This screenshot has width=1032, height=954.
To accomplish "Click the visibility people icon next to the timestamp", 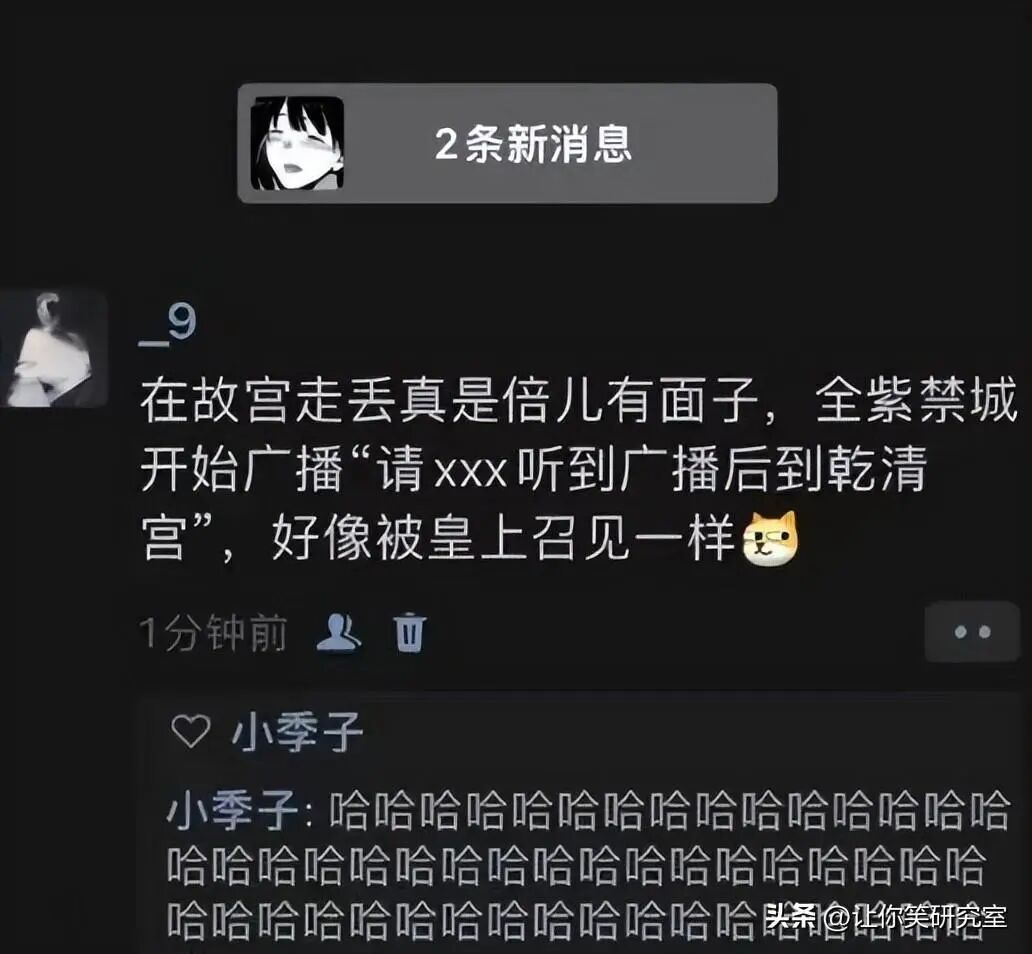I will (x=338, y=633).
